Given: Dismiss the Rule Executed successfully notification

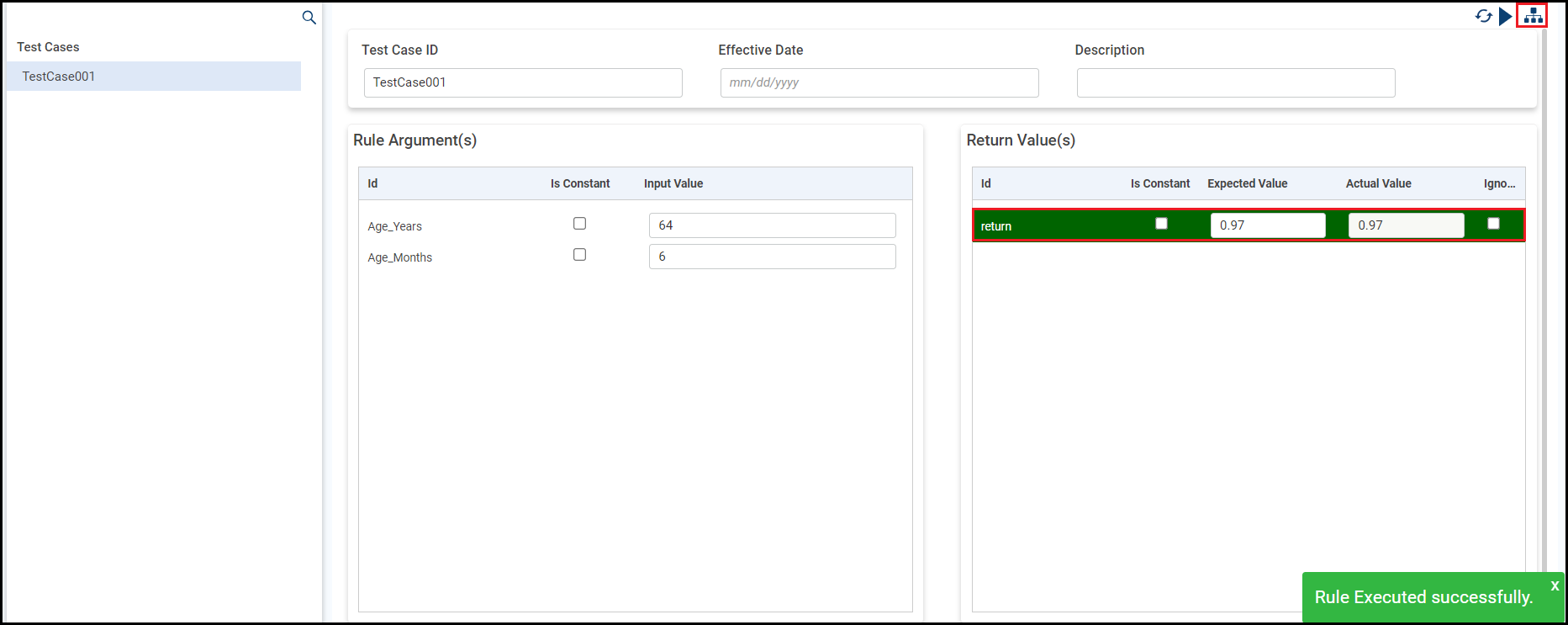Looking at the screenshot, I should [x=1555, y=585].
